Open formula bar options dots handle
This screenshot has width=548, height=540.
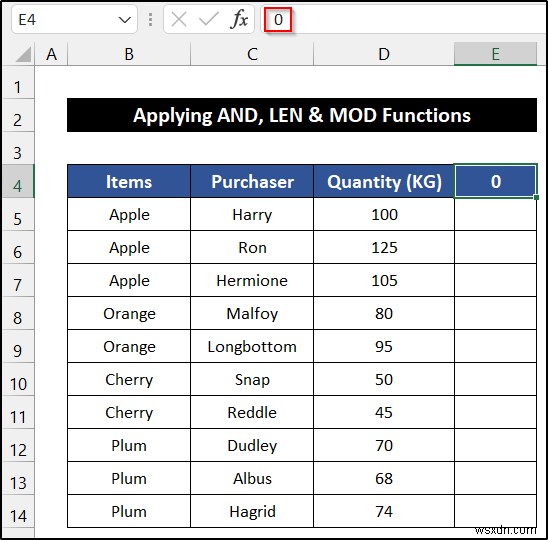[x=150, y=20]
